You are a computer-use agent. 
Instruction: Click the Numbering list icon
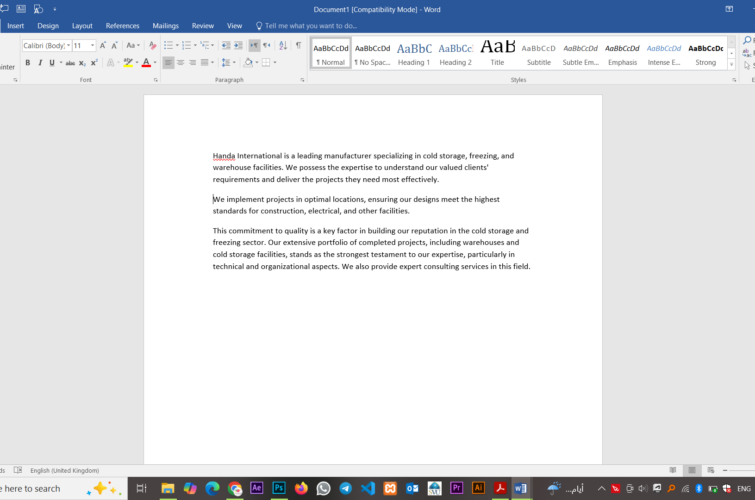(186, 45)
